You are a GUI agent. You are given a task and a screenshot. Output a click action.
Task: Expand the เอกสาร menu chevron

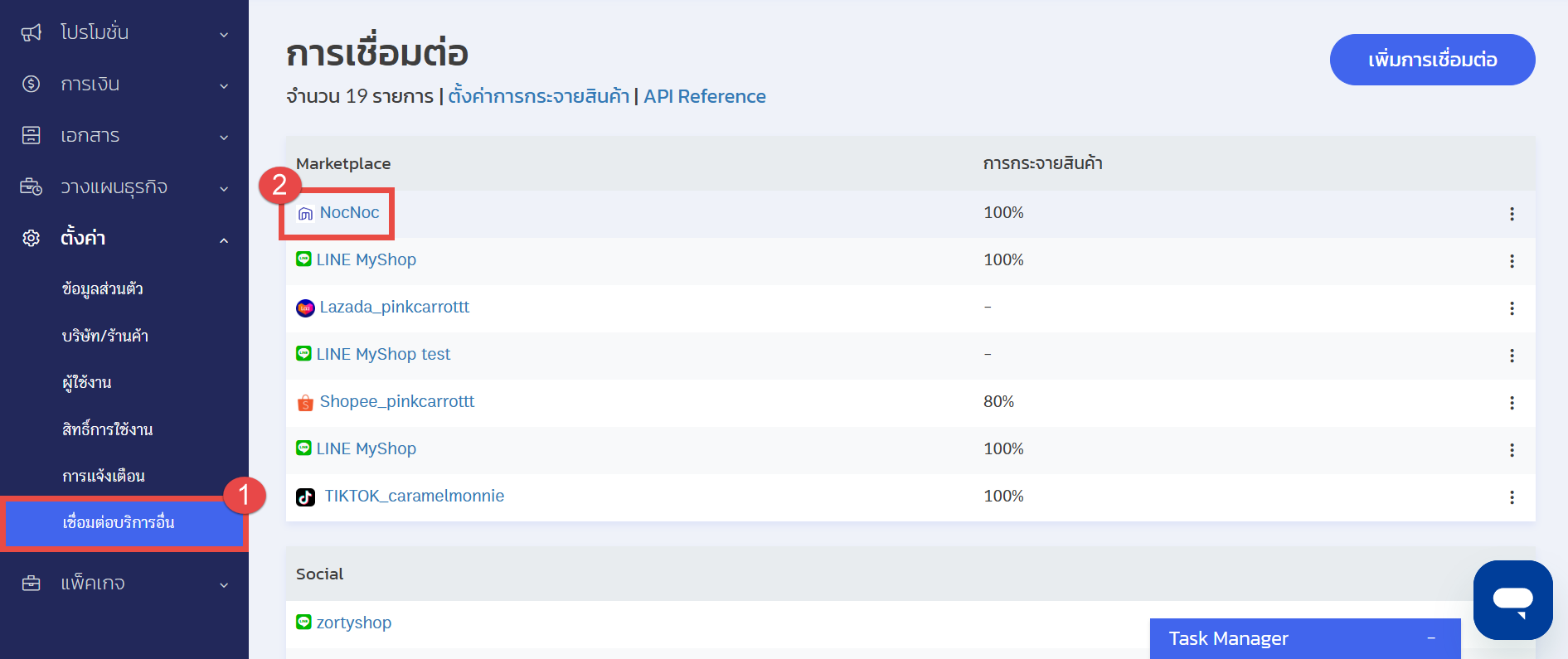tap(224, 137)
